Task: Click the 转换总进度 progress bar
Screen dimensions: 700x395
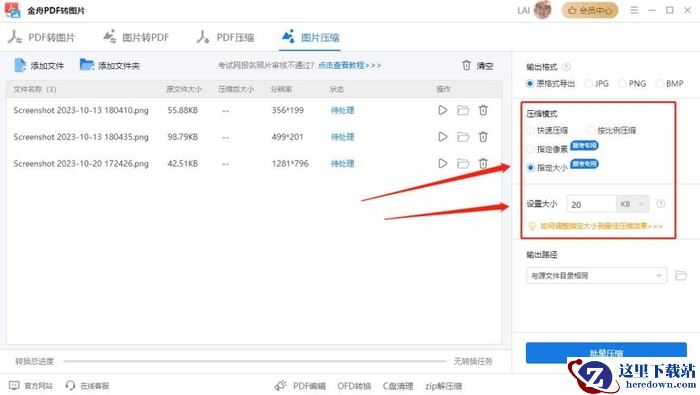Action: click(x=254, y=361)
